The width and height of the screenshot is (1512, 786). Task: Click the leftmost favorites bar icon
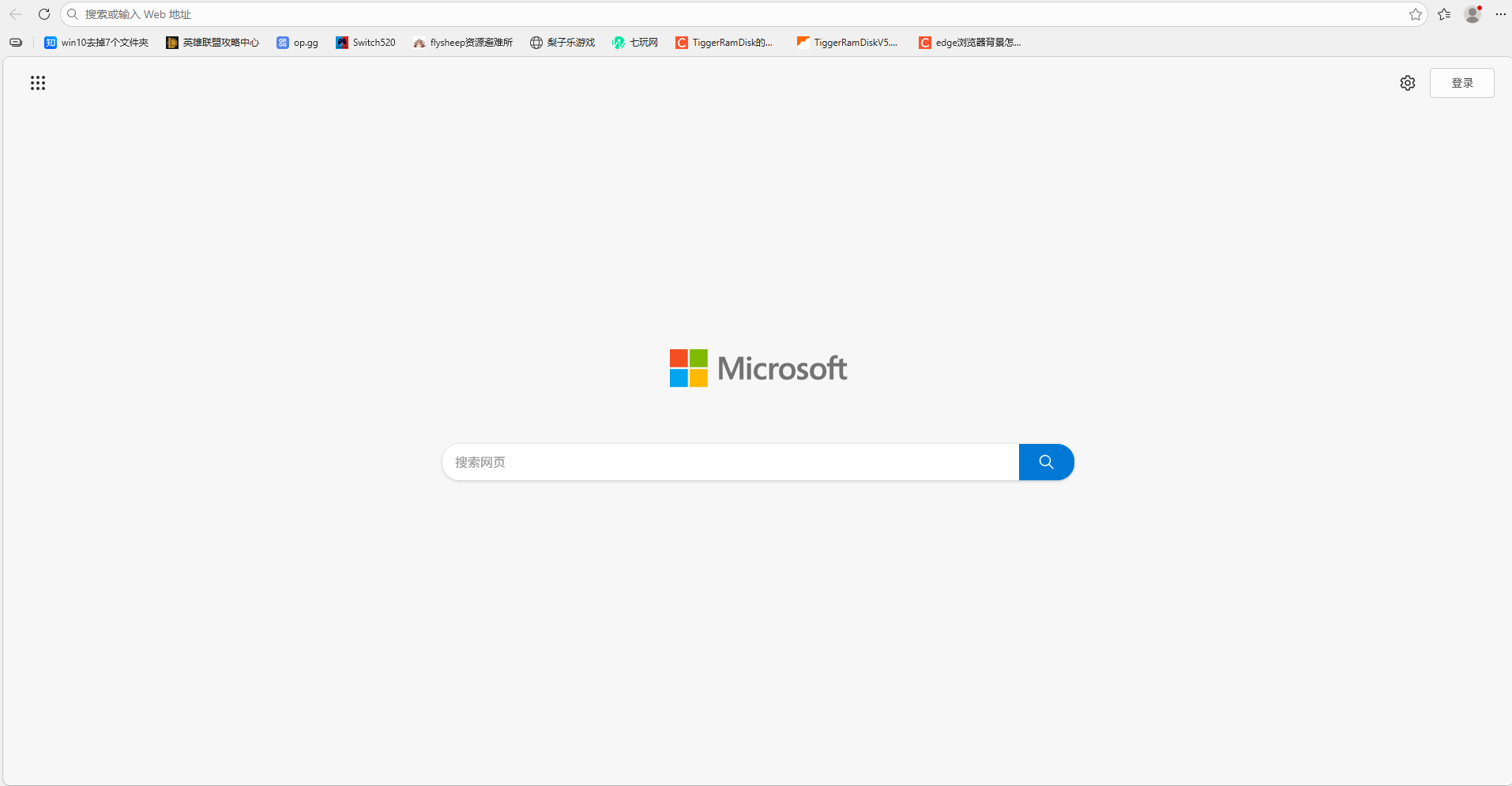(x=16, y=43)
